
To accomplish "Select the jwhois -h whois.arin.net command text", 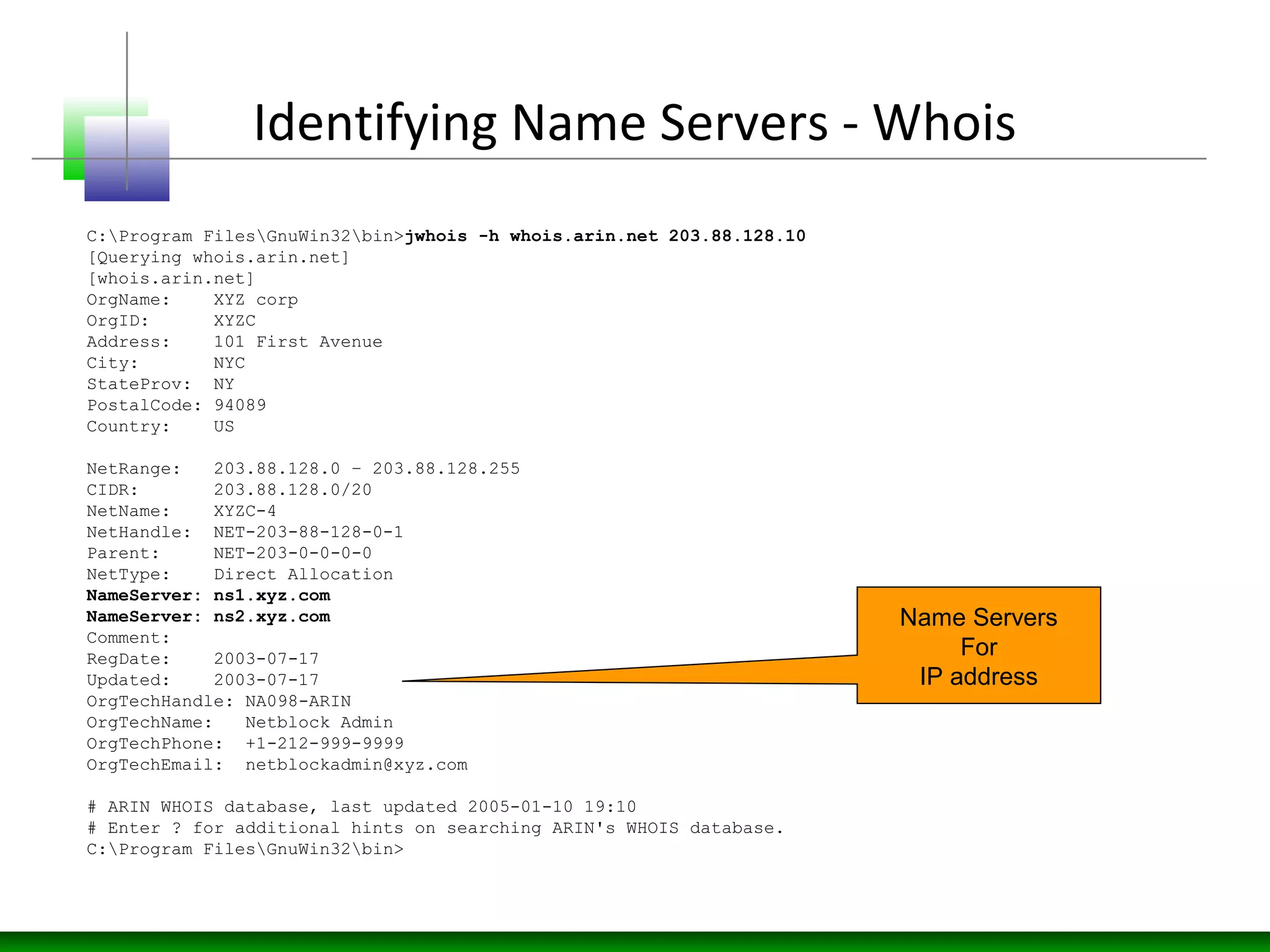I will coord(605,236).
